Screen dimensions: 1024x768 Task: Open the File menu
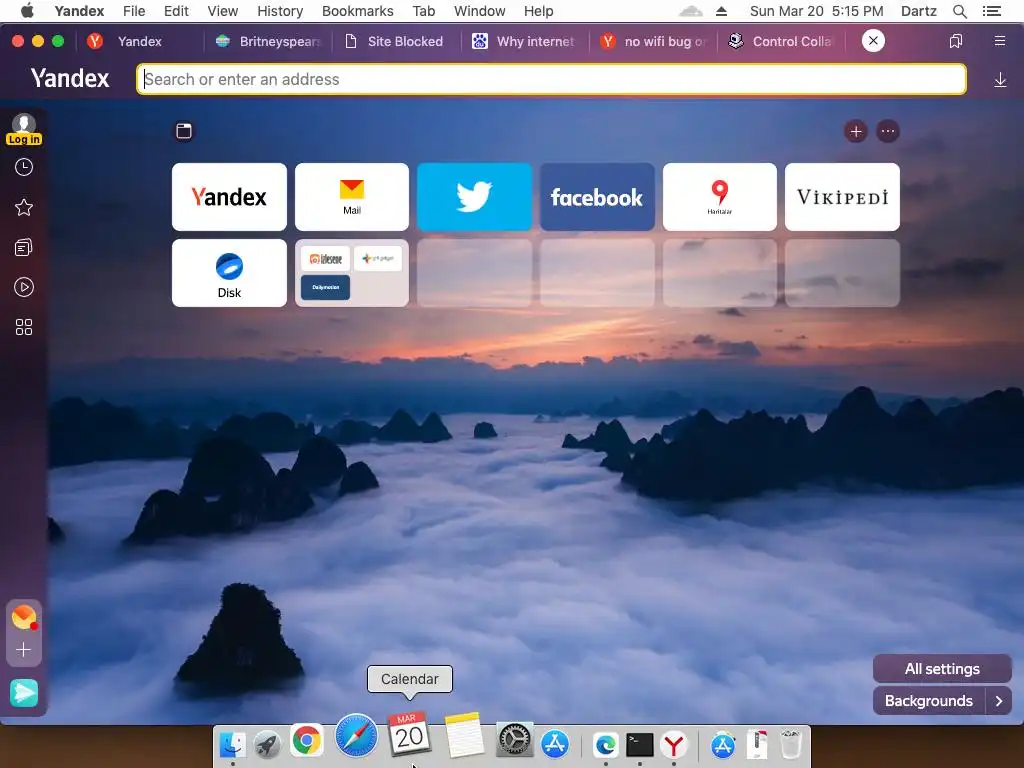134,11
